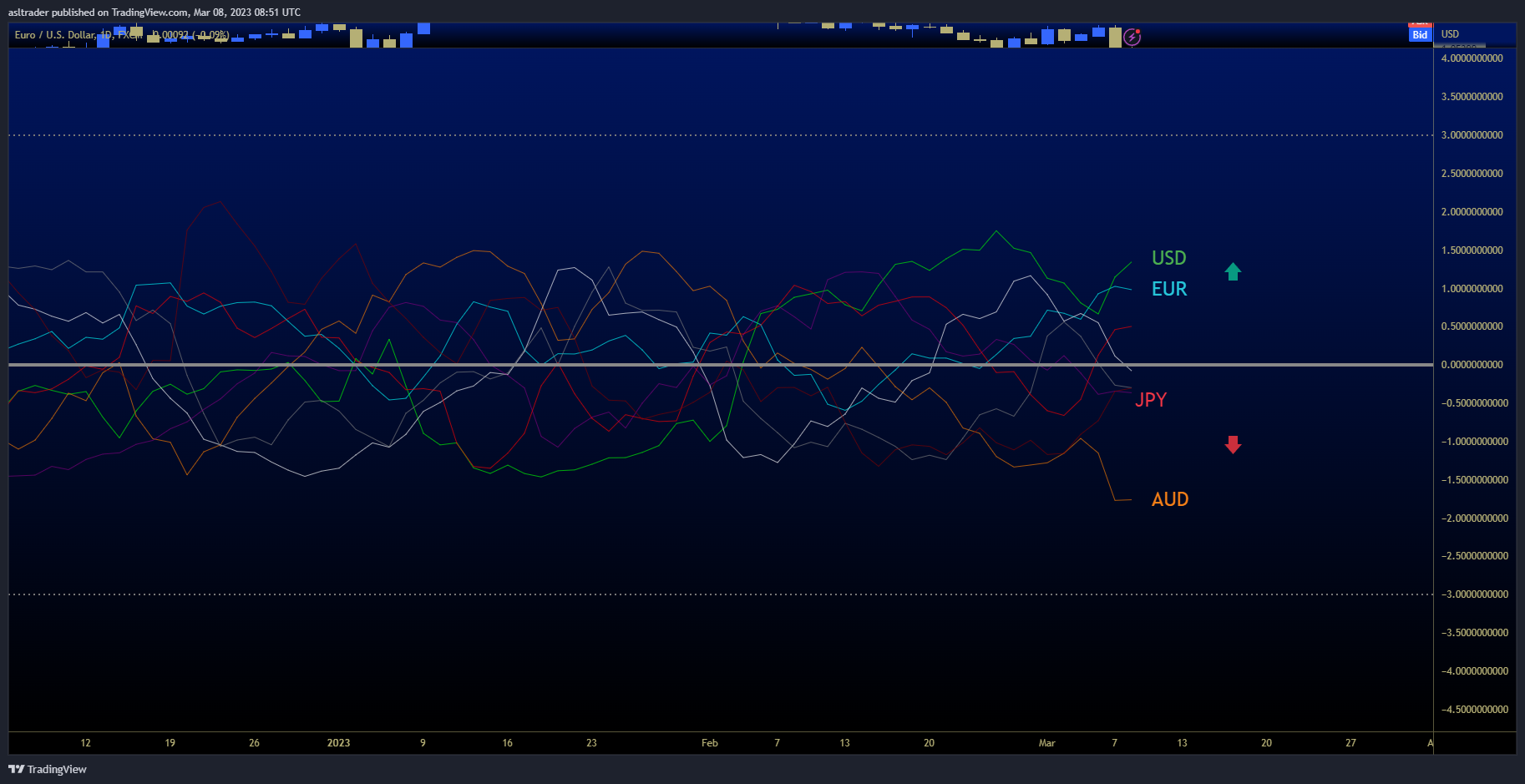
Task: Select the gray zero-level horizontal line
Action: pos(721,365)
